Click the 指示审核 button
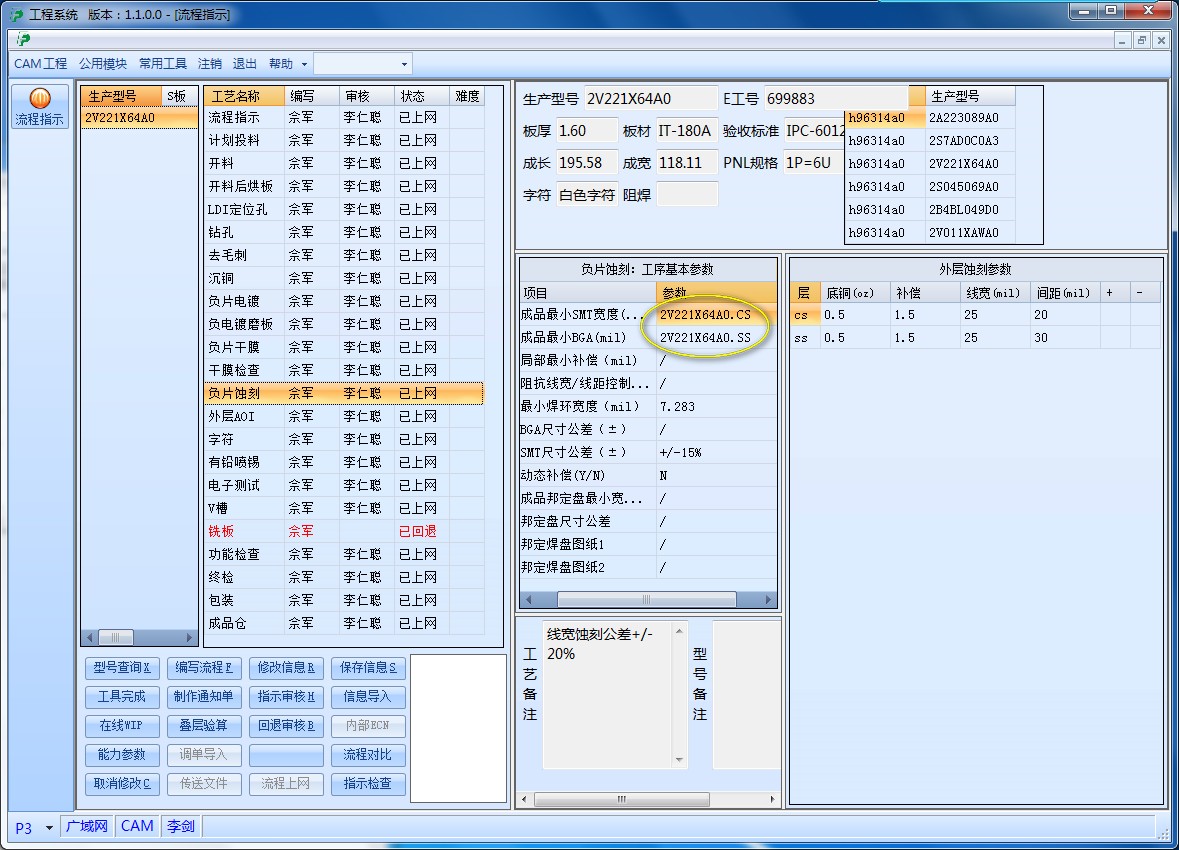1179x850 pixels. click(x=286, y=697)
